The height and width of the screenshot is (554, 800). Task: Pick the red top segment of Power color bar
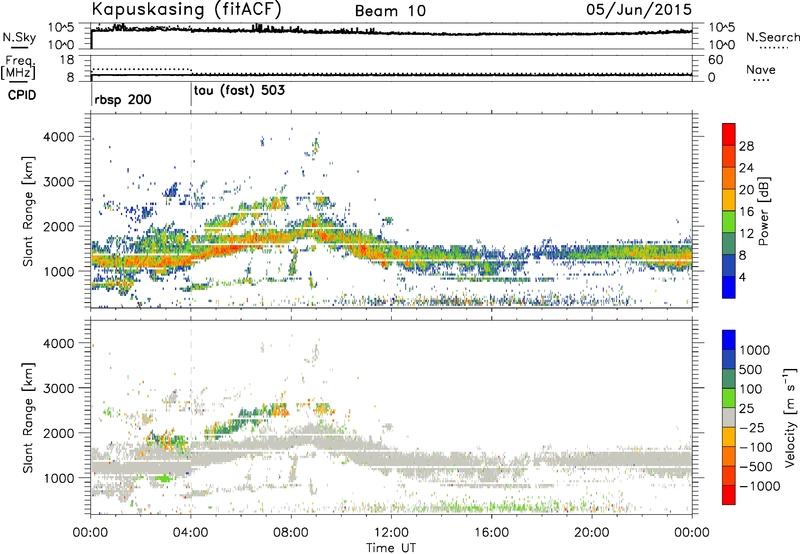tap(729, 135)
